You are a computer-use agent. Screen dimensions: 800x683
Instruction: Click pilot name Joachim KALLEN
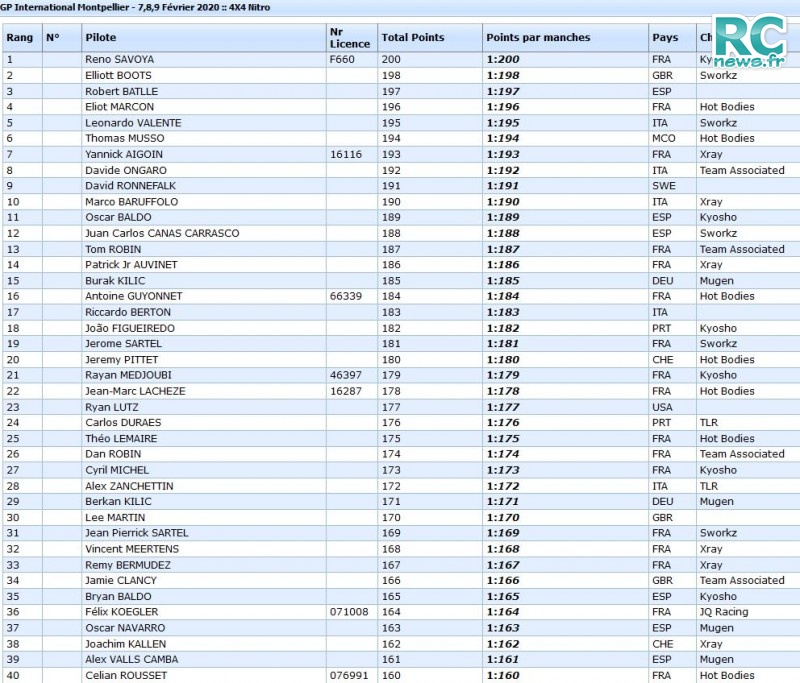click(126, 645)
